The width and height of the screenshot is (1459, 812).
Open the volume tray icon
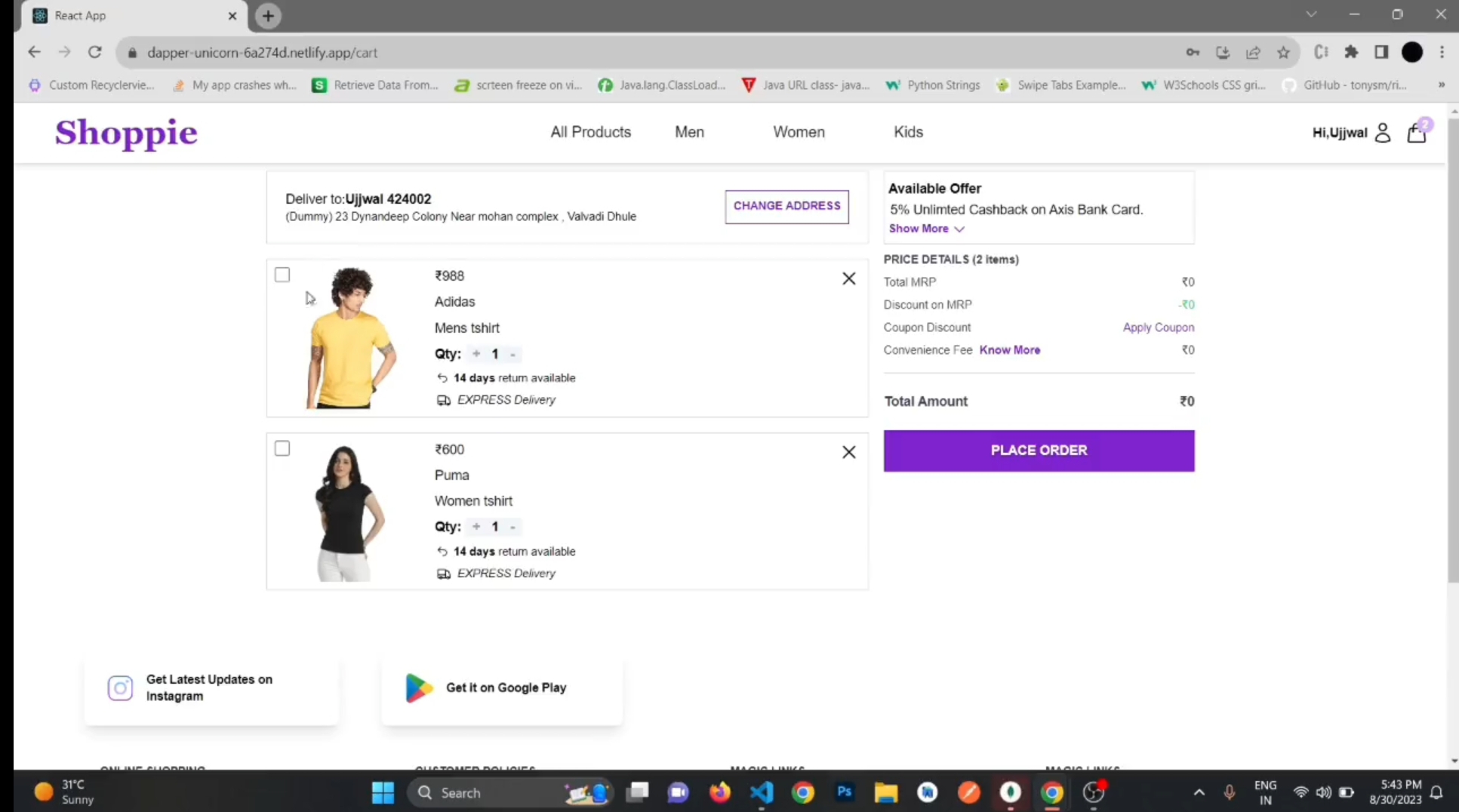point(1323,792)
